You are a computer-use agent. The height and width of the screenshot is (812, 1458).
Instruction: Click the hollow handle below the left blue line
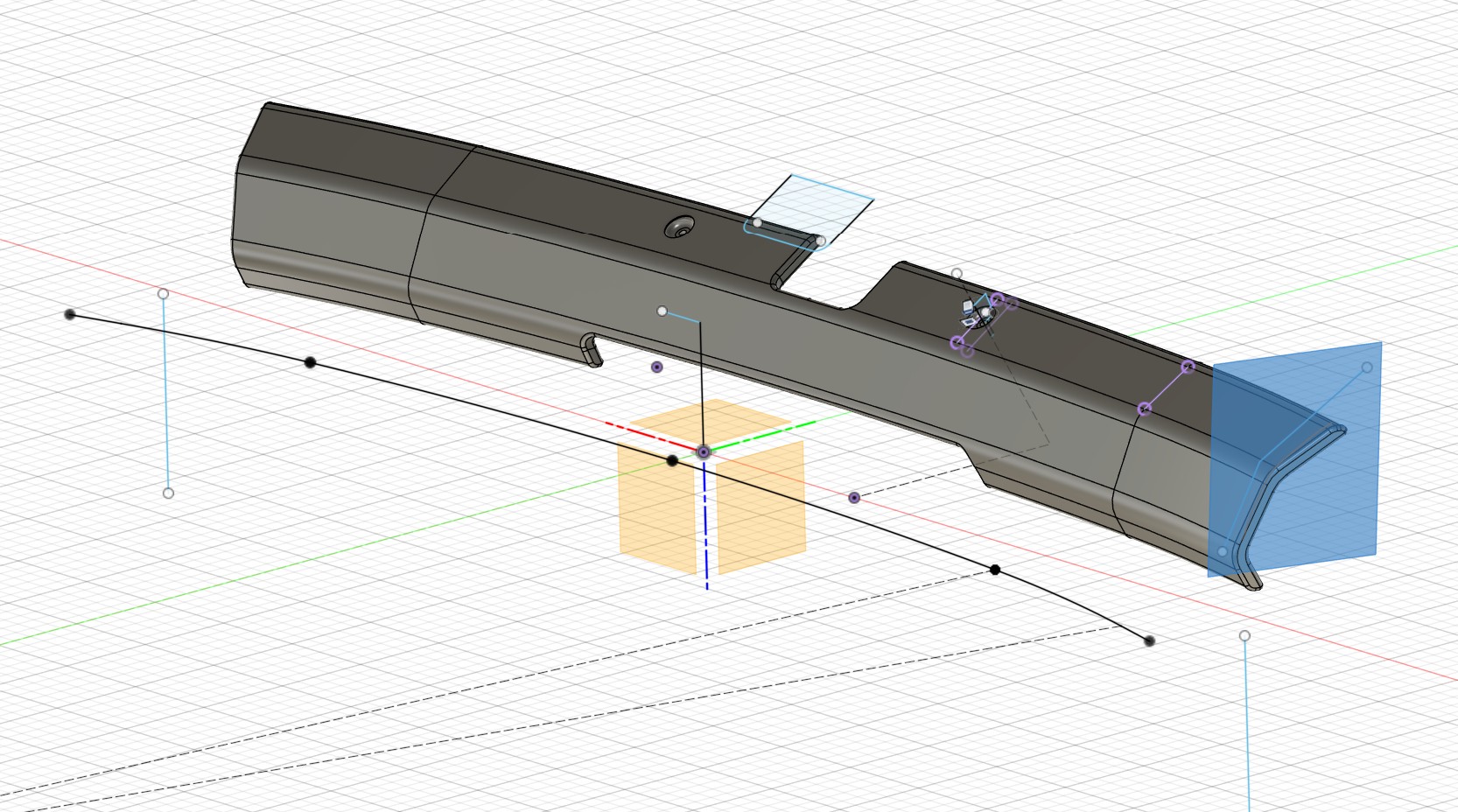tap(168, 493)
